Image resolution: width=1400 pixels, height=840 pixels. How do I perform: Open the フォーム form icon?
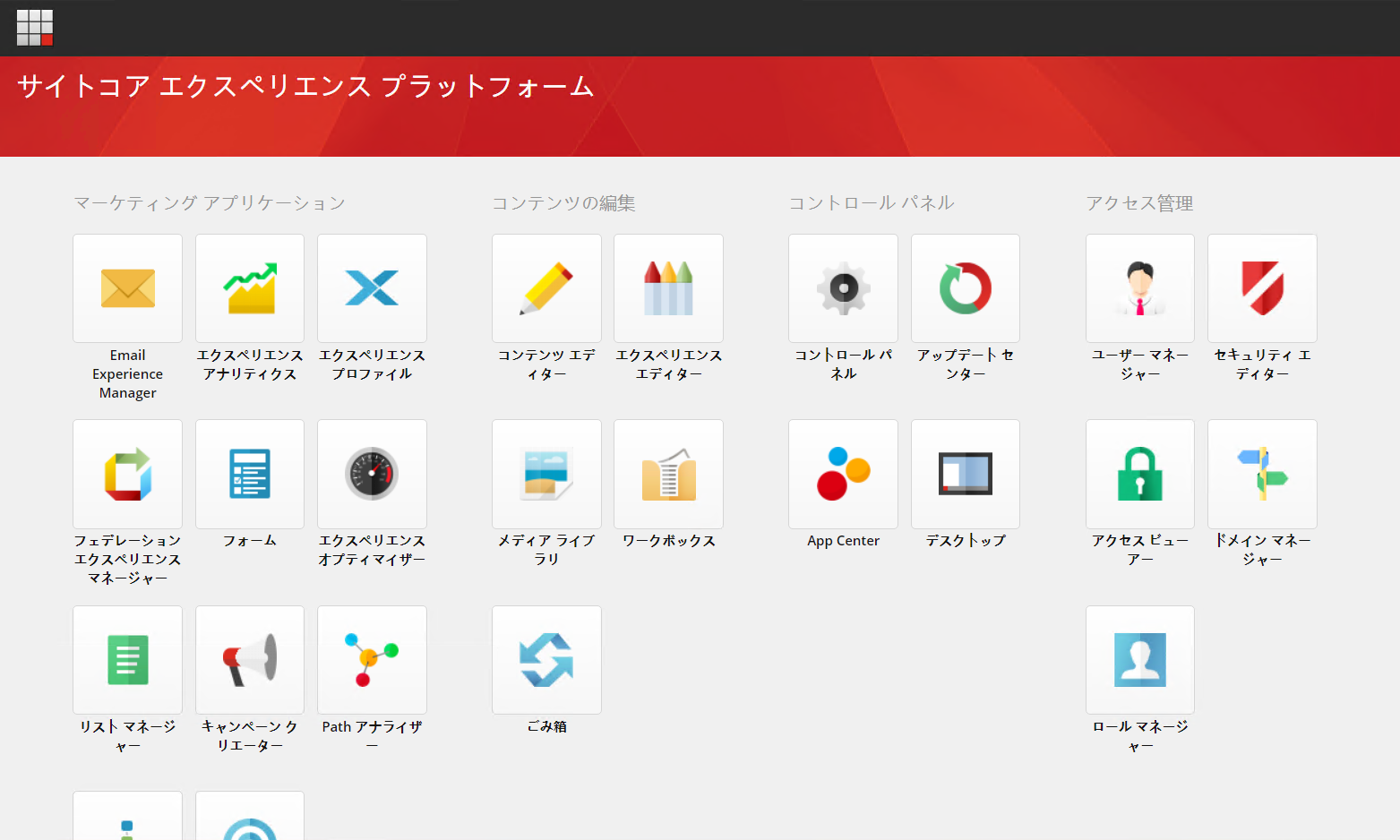click(250, 474)
